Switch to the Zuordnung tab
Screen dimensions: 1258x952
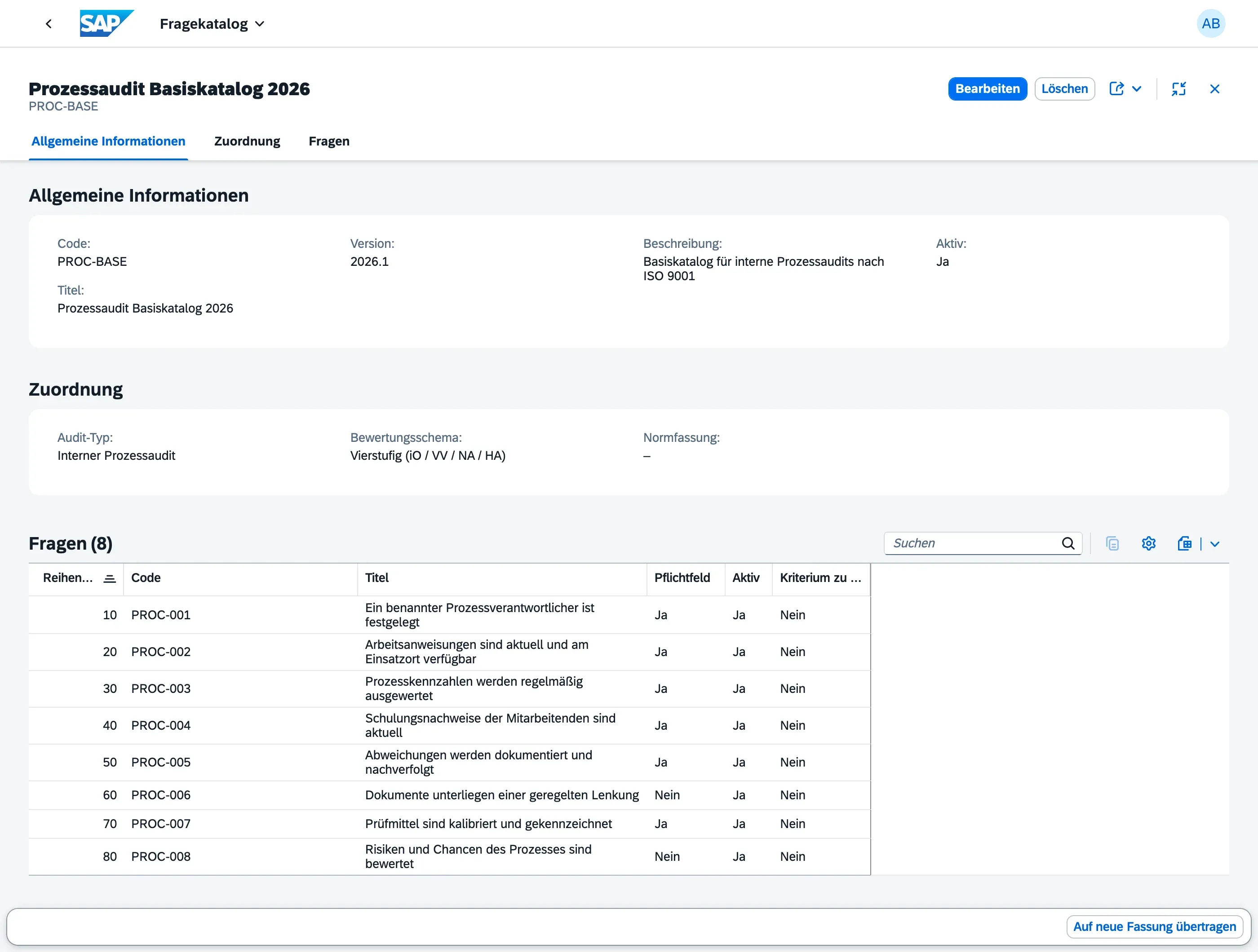(x=247, y=141)
